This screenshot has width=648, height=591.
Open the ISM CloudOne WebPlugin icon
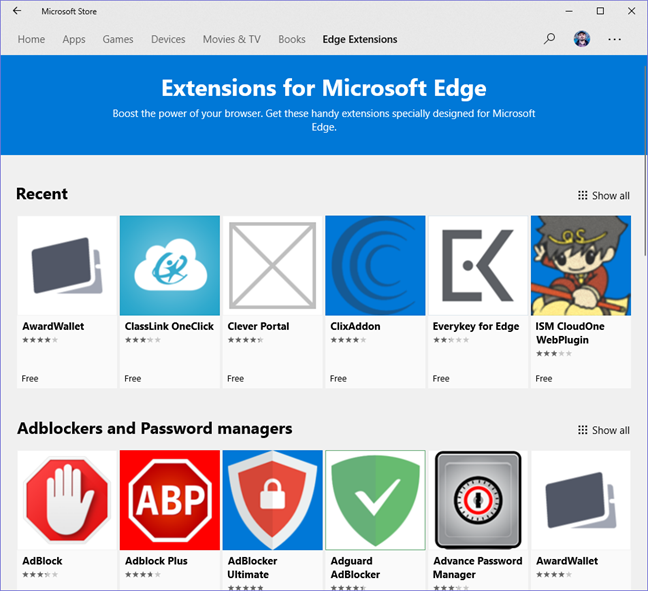click(x=581, y=265)
